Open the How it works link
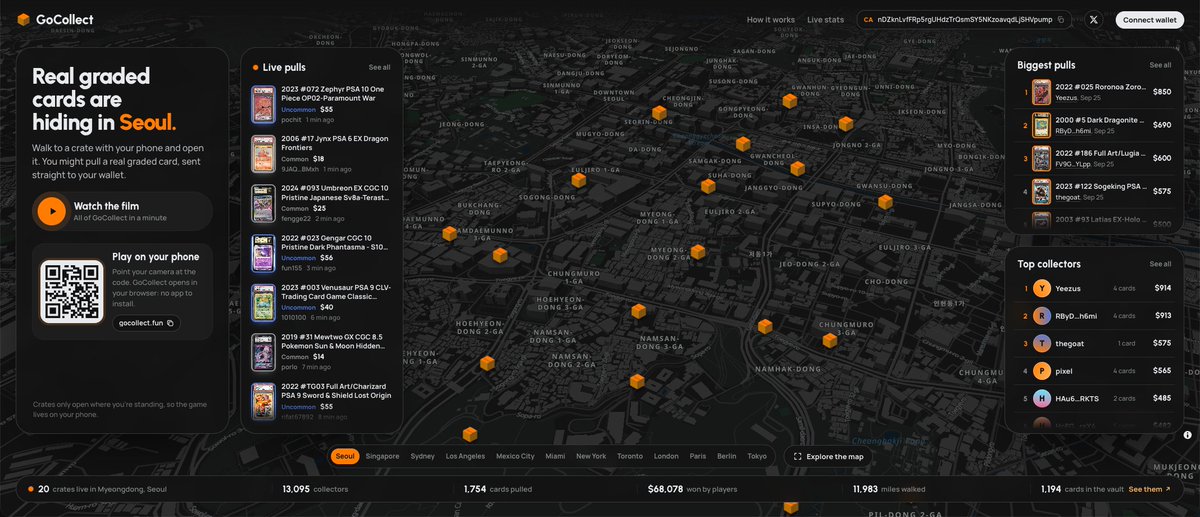The height and width of the screenshot is (517, 1200). 771,20
